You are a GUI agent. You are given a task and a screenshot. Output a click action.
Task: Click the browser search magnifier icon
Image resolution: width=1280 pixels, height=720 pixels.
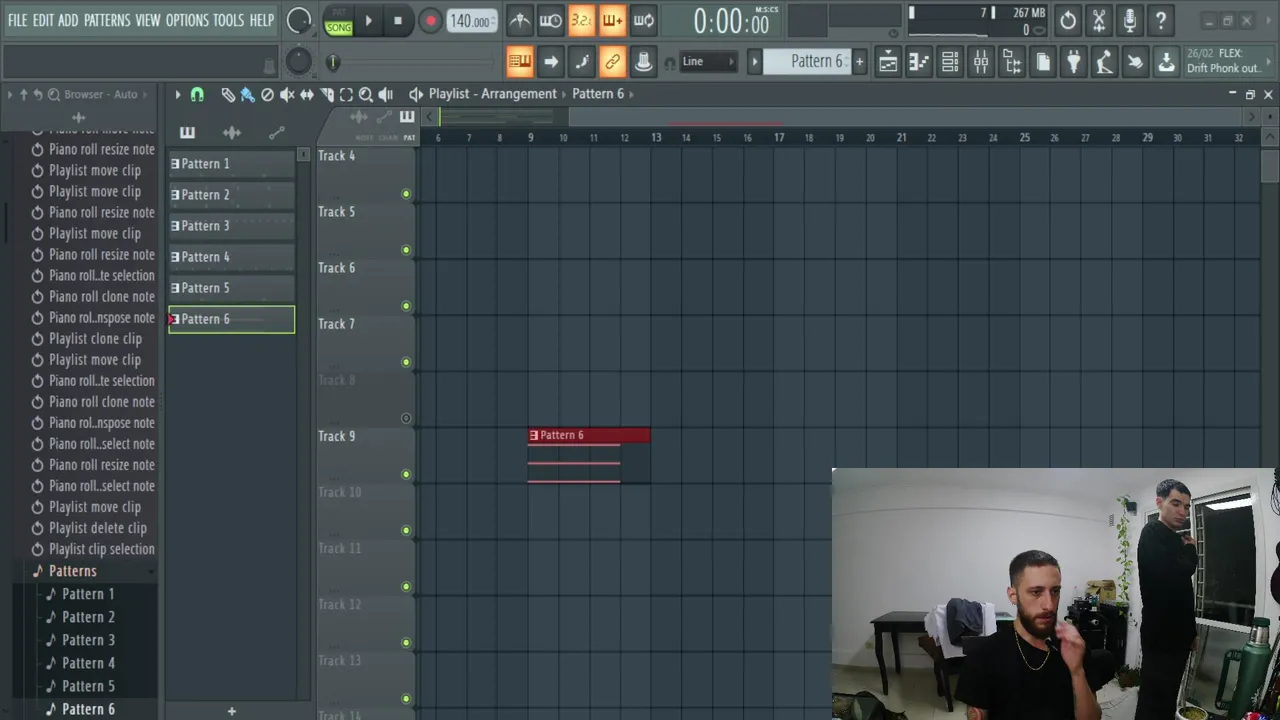pyautogui.click(x=53, y=94)
